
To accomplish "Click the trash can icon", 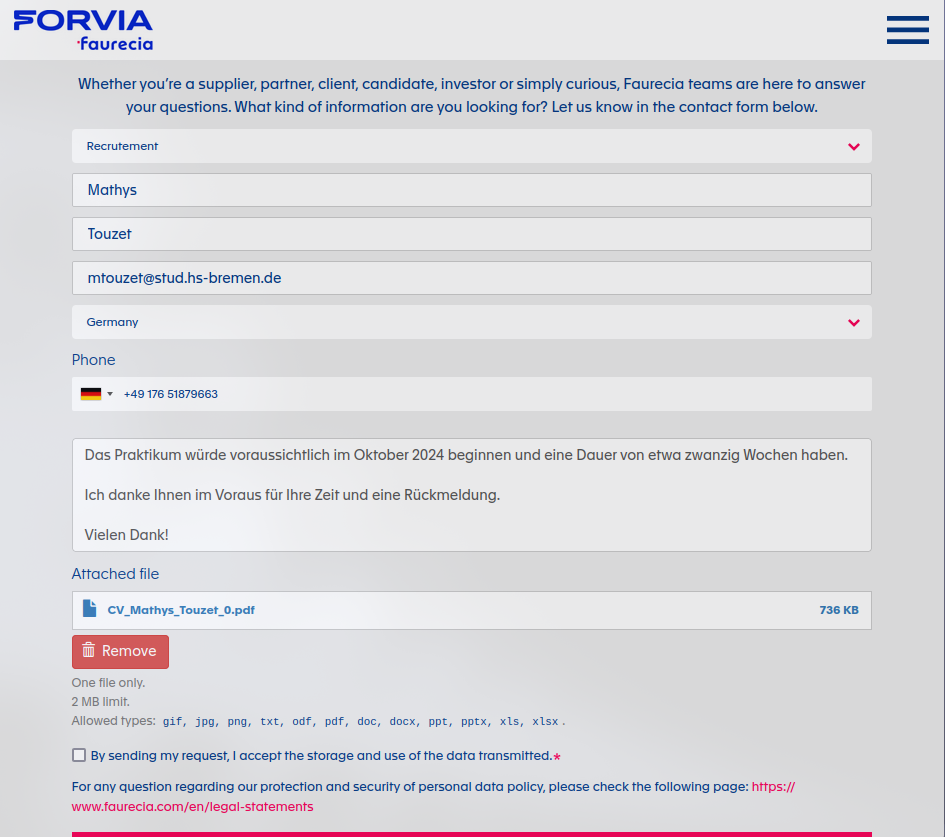I will 89,651.
